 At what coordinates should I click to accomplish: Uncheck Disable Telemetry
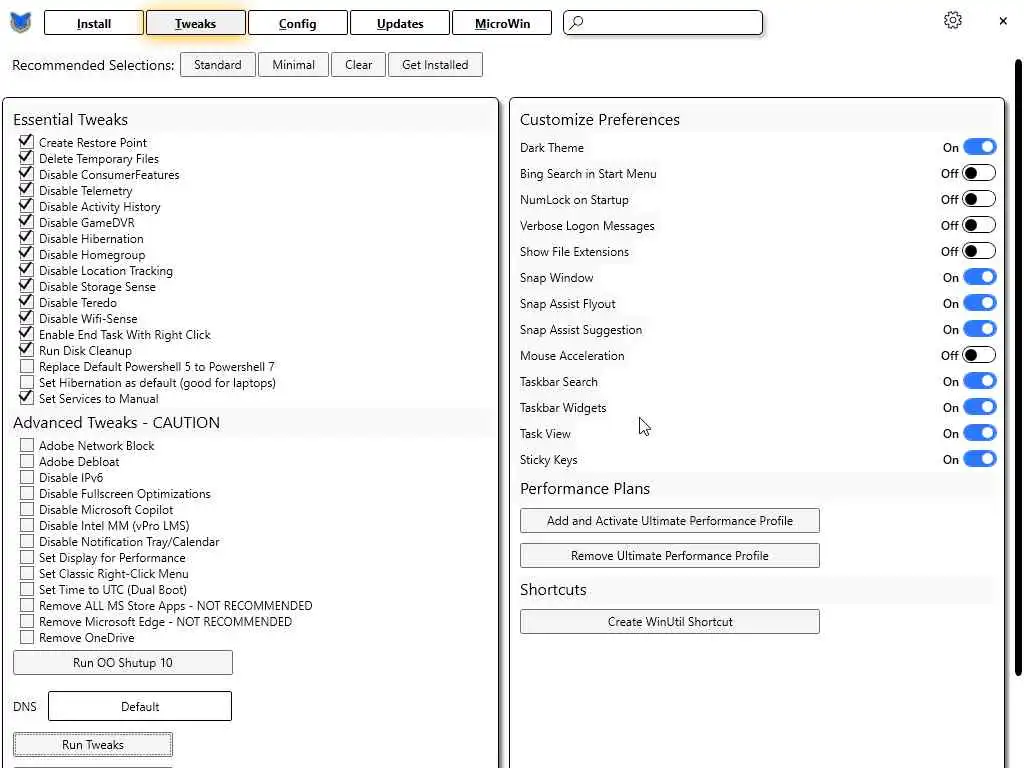point(27,190)
